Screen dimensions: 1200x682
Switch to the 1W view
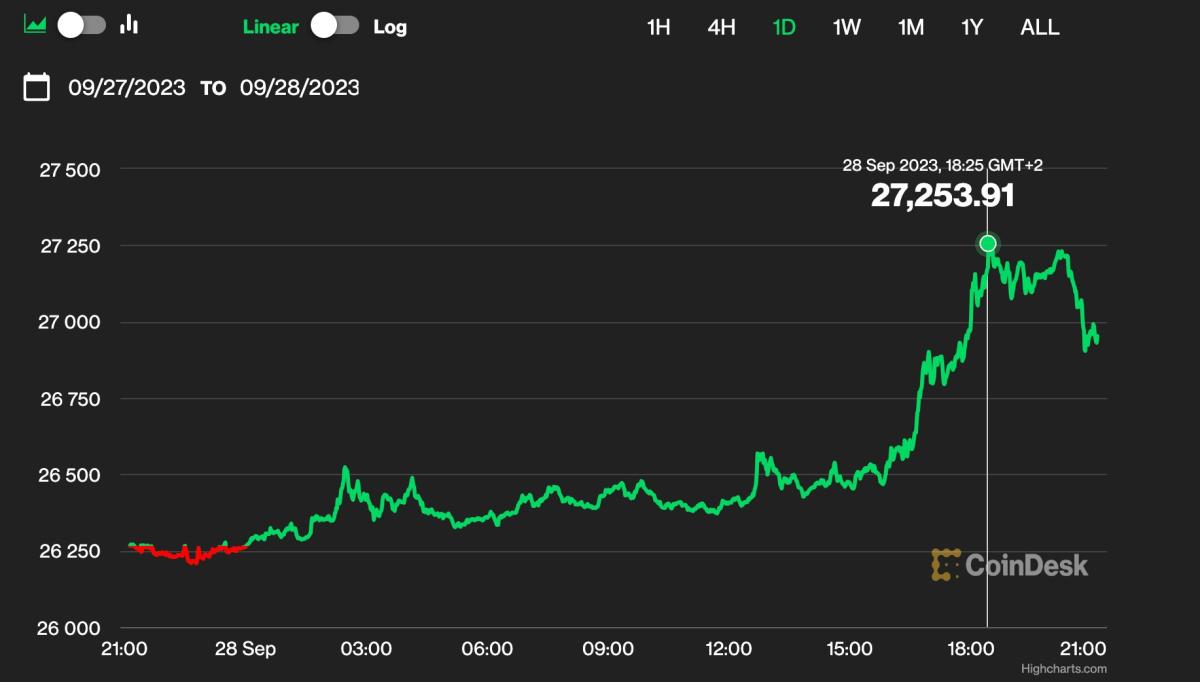click(845, 27)
